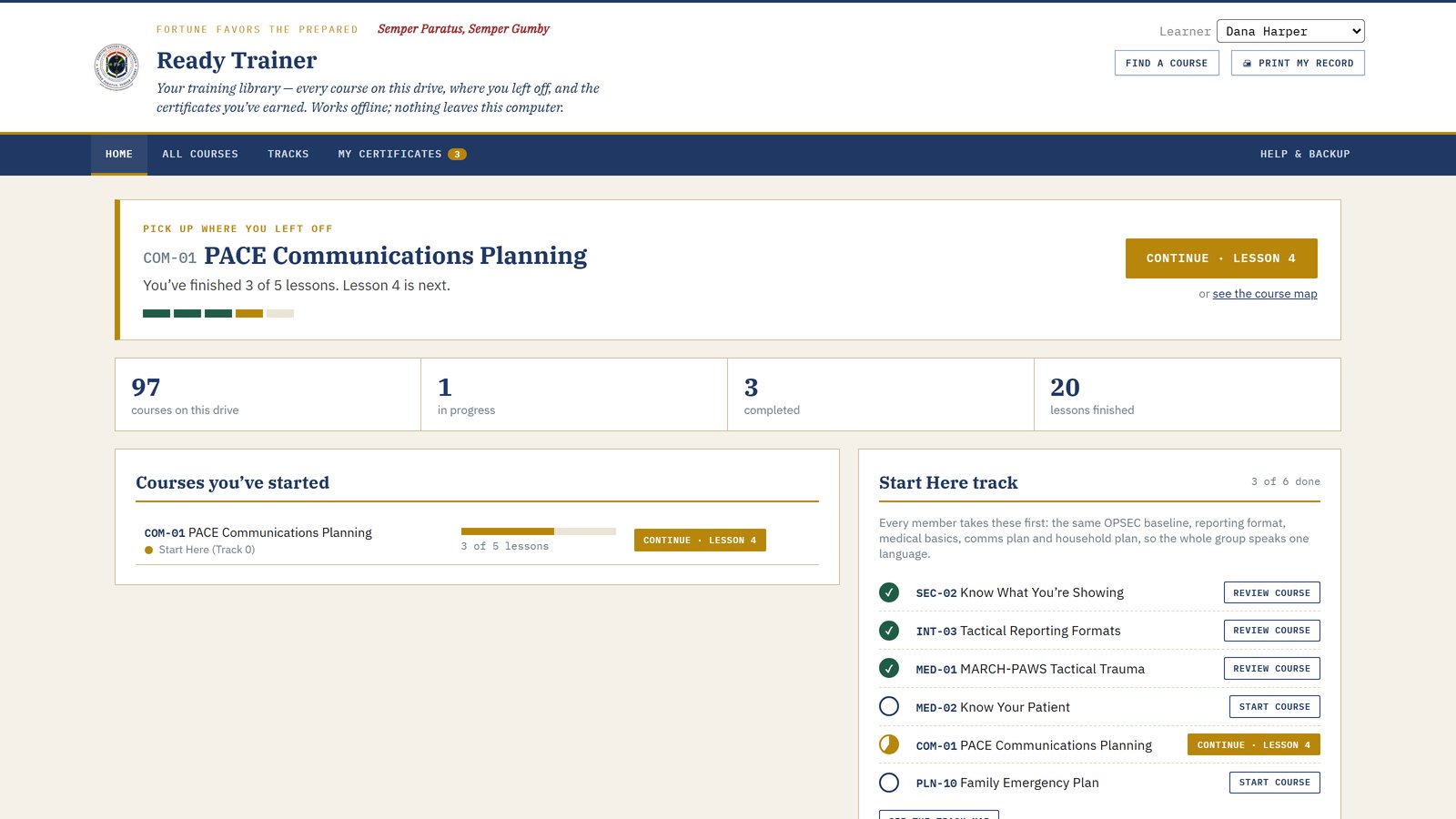Screen dimensions: 1456x819
Task: Click the green checkmark beside MED-01
Action: 889,669
